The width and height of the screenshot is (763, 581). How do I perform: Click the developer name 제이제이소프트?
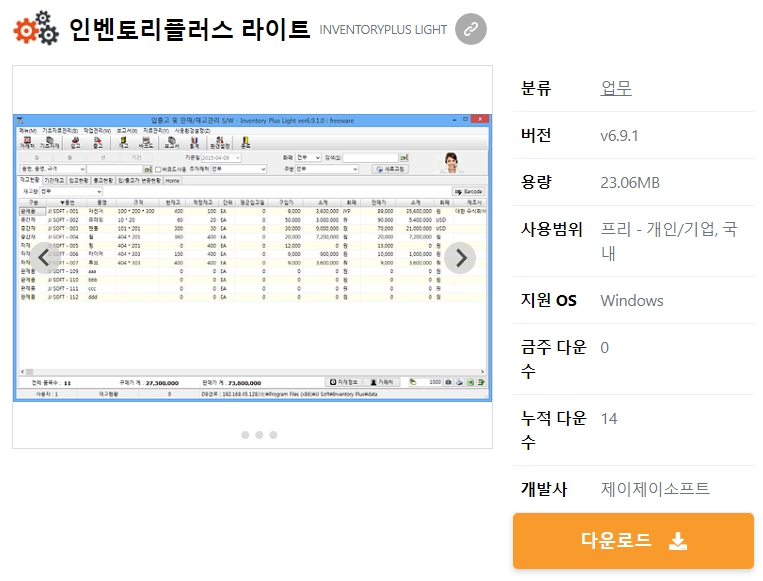[x=655, y=489]
